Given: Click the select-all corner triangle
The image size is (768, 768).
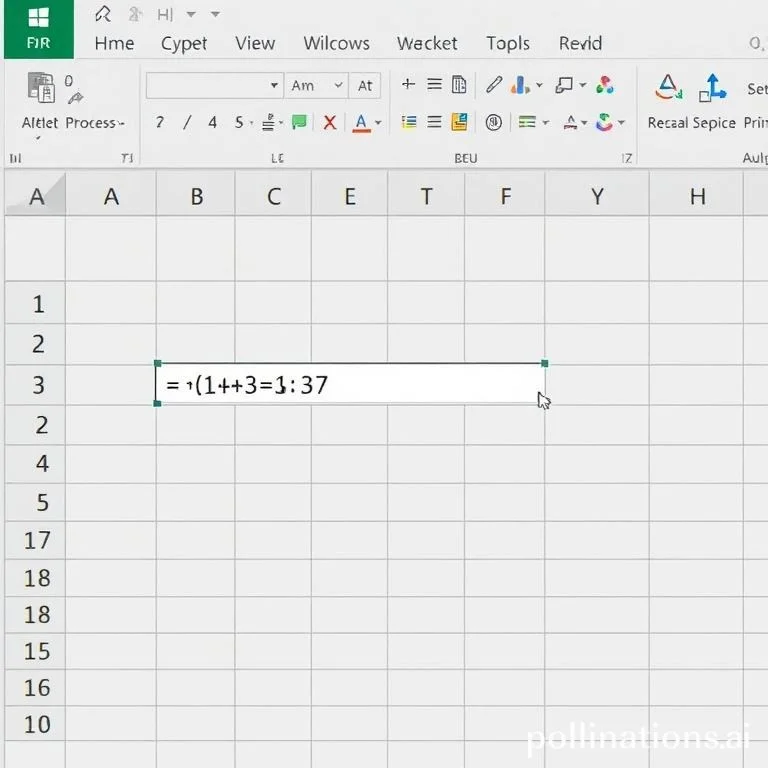Looking at the screenshot, I should (x=36, y=194).
